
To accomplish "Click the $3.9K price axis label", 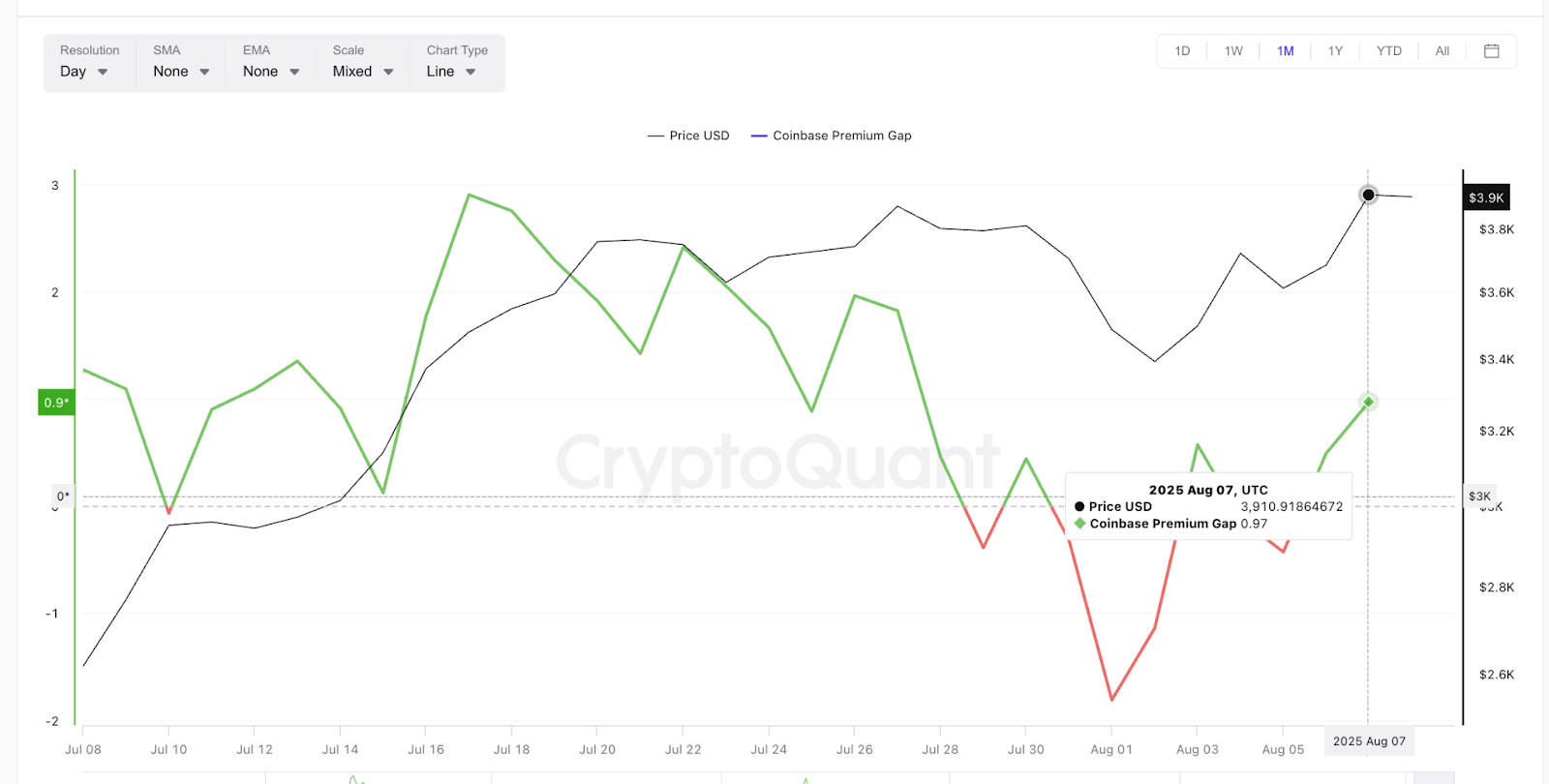I will pos(1486,198).
